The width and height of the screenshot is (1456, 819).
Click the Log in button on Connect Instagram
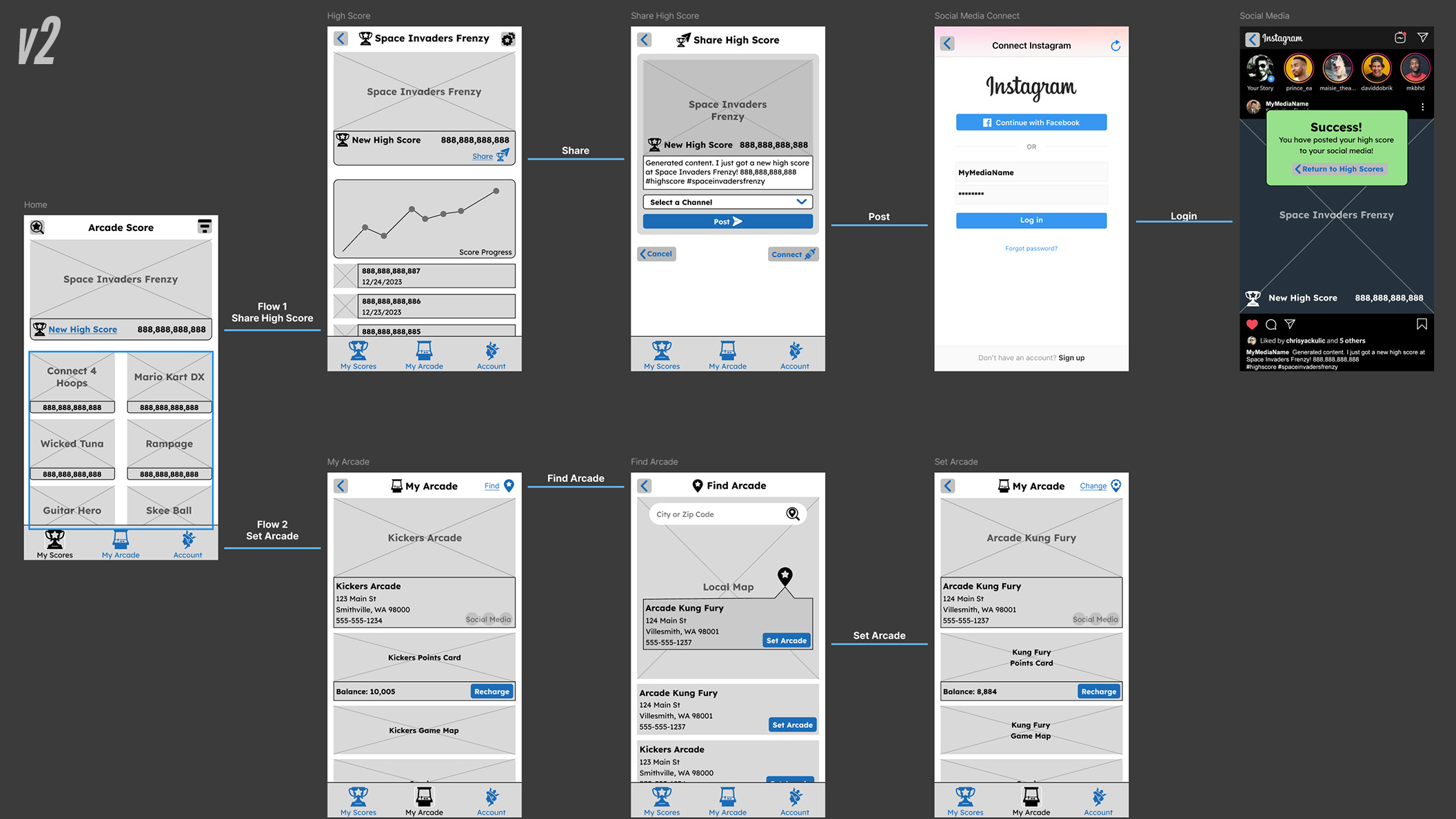[1031, 219]
